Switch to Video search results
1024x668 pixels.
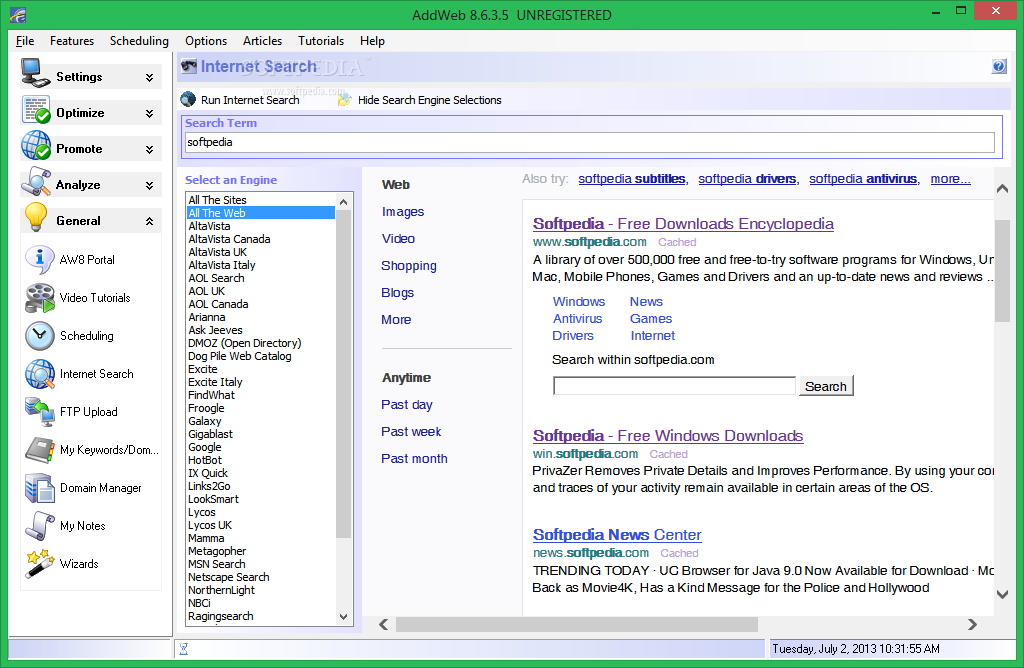tap(398, 238)
